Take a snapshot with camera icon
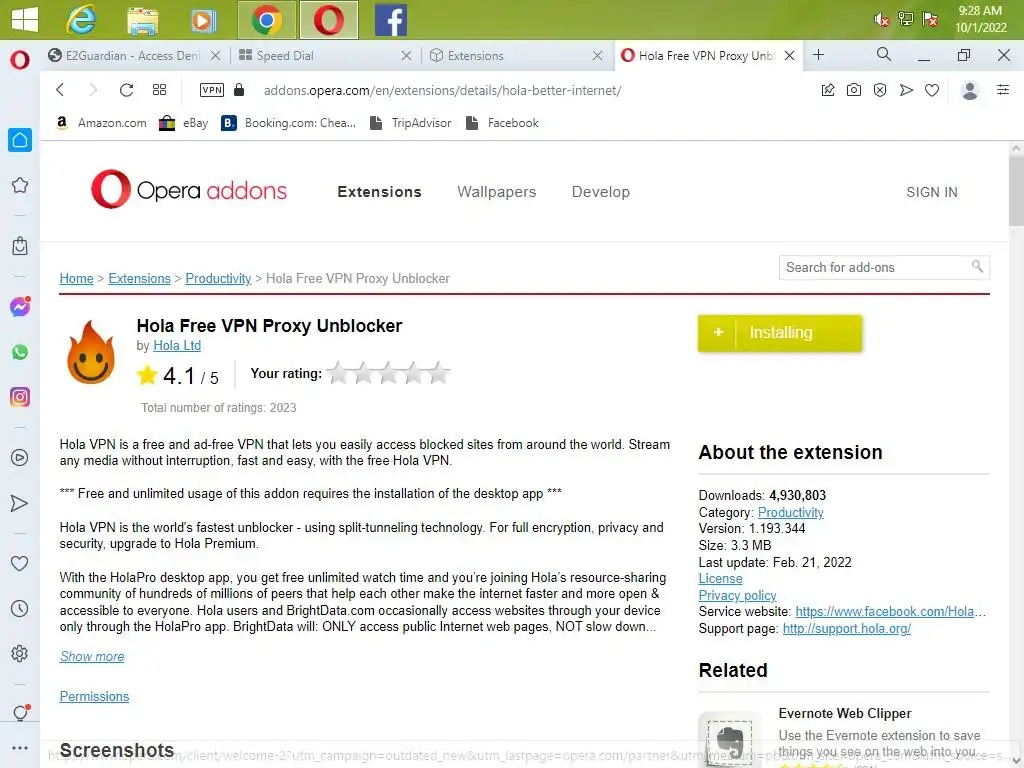The height and width of the screenshot is (768, 1024). [x=854, y=90]
